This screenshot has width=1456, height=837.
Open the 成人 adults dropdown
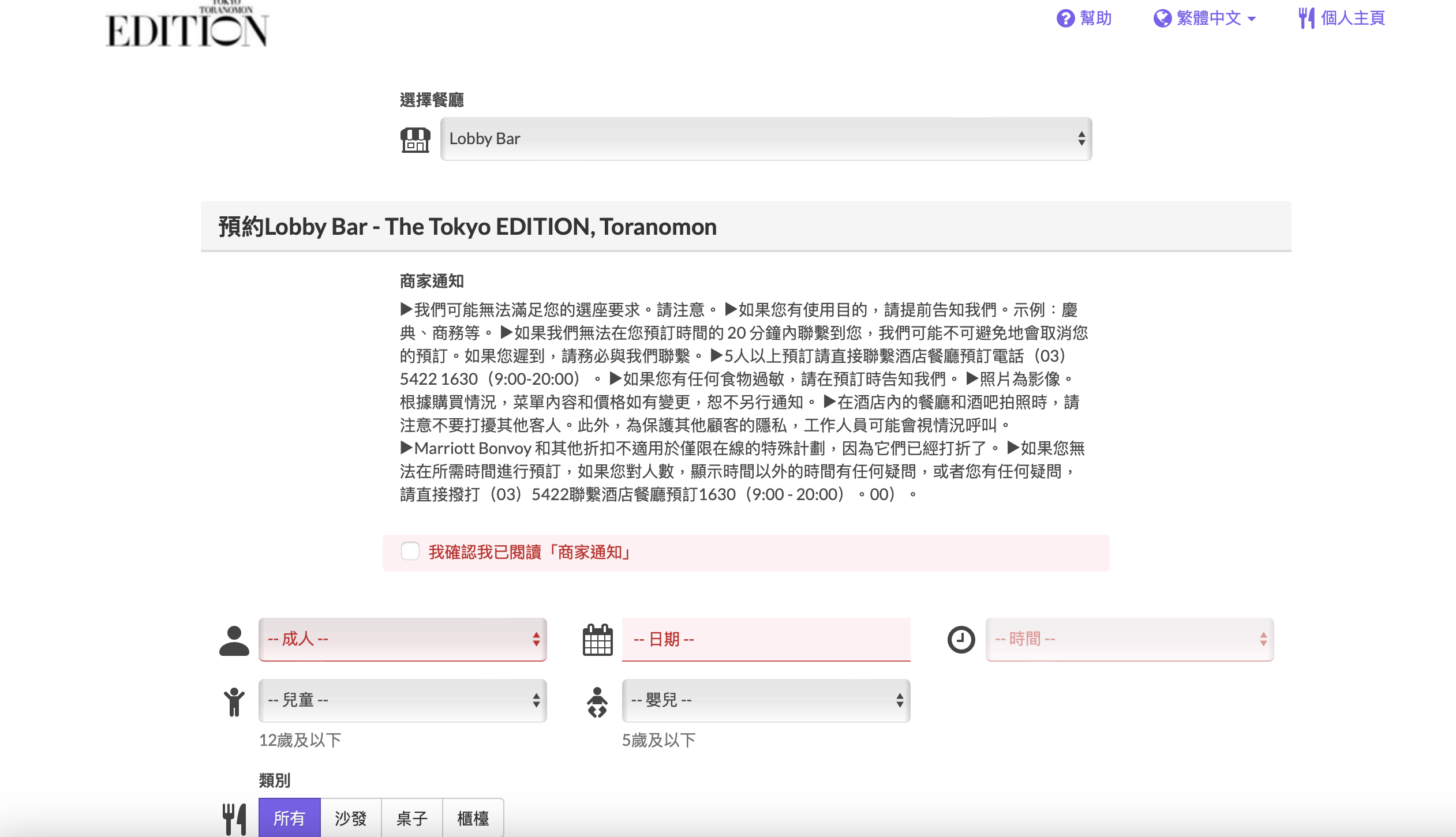pos(403,639)
